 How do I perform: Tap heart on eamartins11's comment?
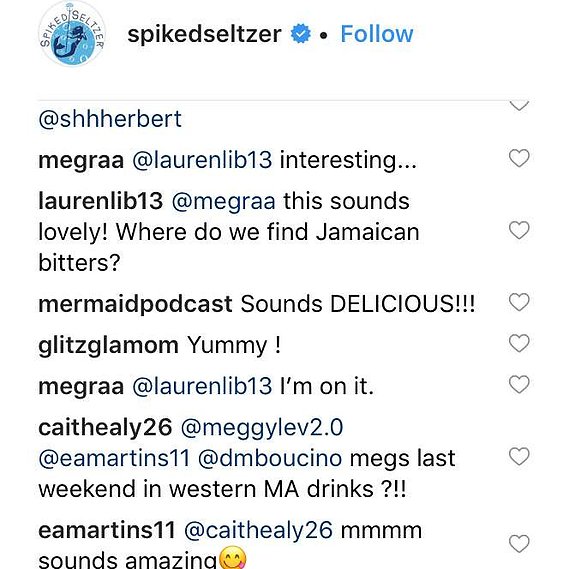click(519, 543)
